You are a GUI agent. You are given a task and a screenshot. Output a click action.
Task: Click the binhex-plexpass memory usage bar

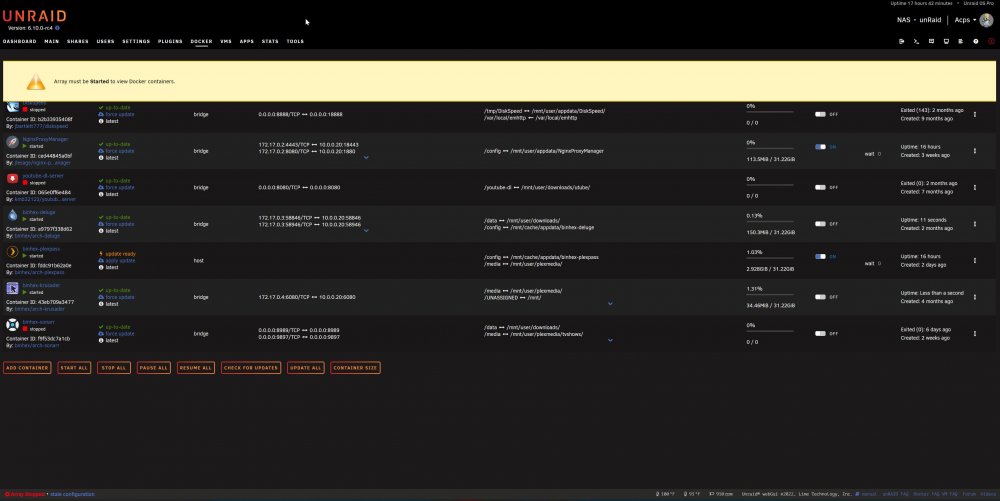(x=770, y=258)
